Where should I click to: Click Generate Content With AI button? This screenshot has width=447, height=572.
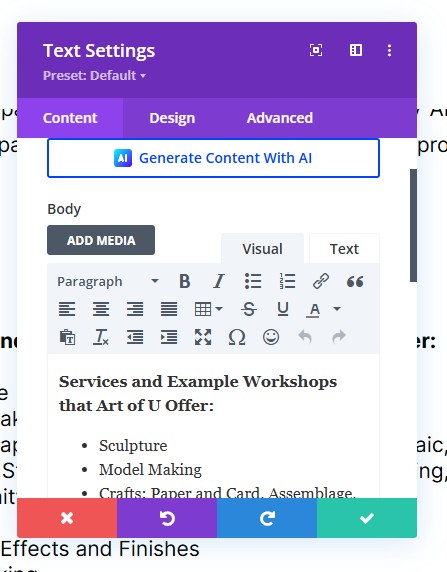point(213,158)
